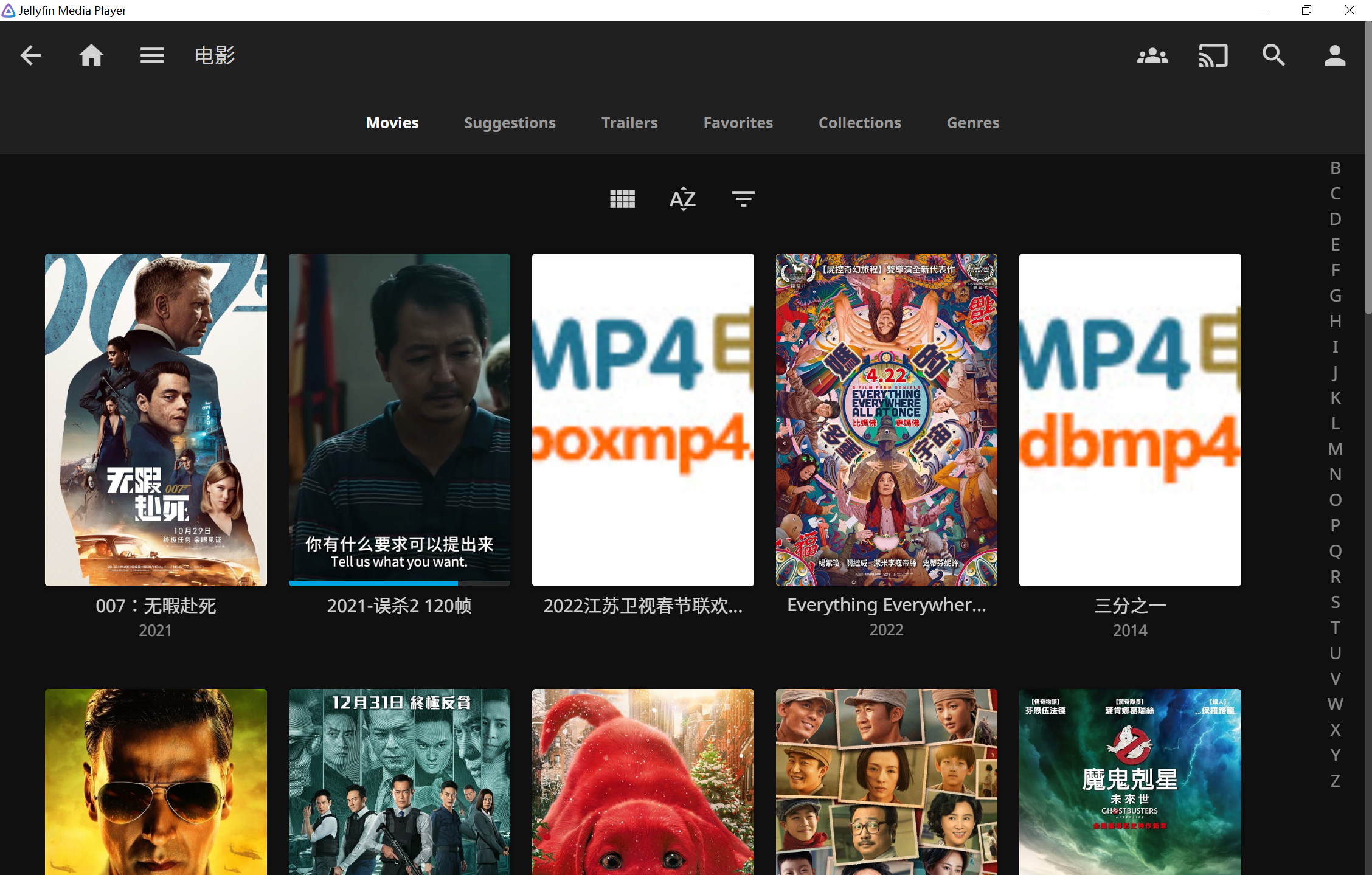Screen dimensions: 1372x875
Task: Click the 2021-误杀2 120帧 title link
Action: (399, 606)
